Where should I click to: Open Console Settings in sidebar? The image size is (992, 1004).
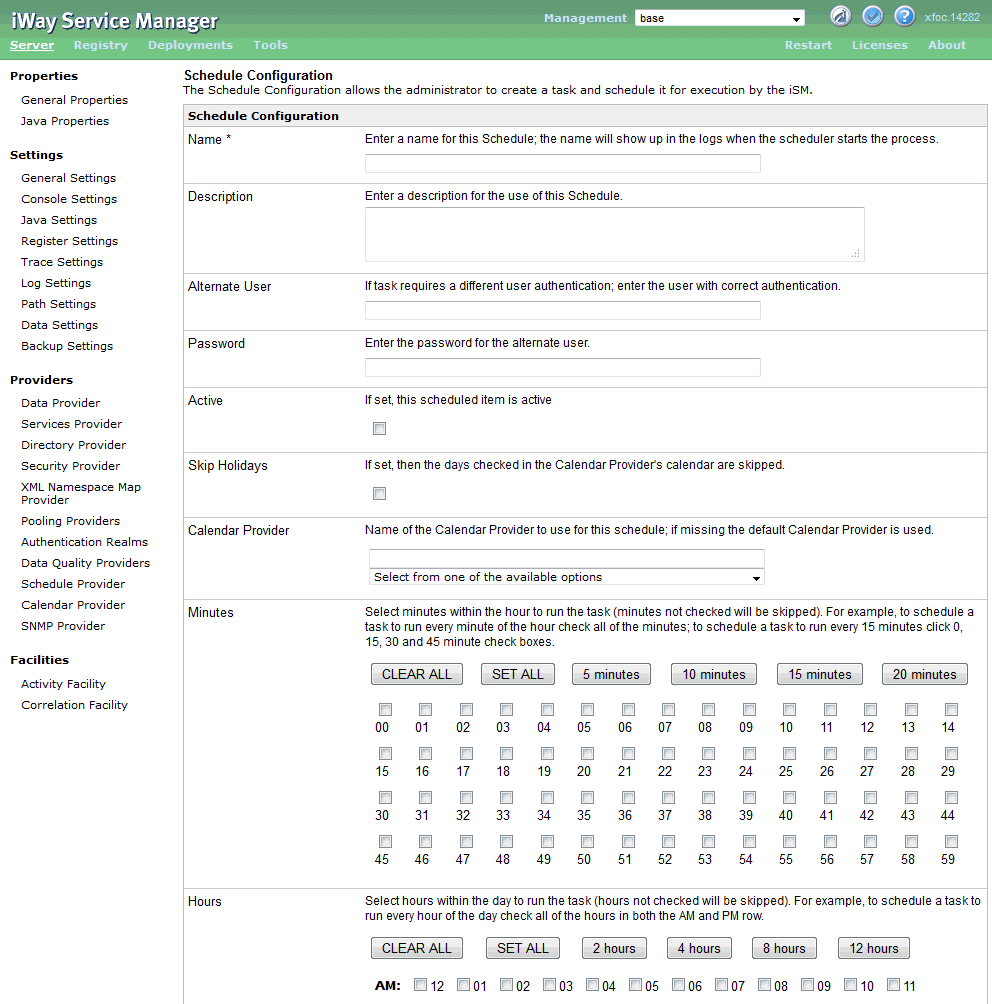coord(69,199)
